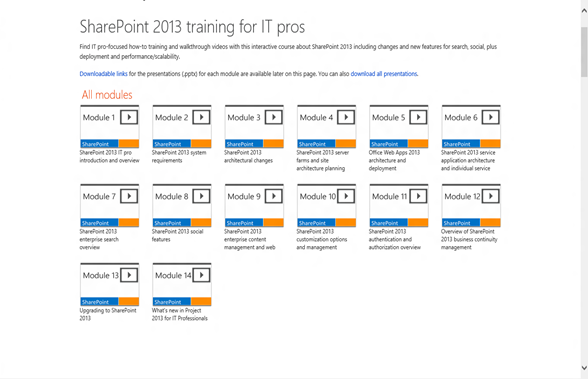Click the vertical scrollbar thumb
The width and height of the screenshot is (588, 379).
pos(584,52)
